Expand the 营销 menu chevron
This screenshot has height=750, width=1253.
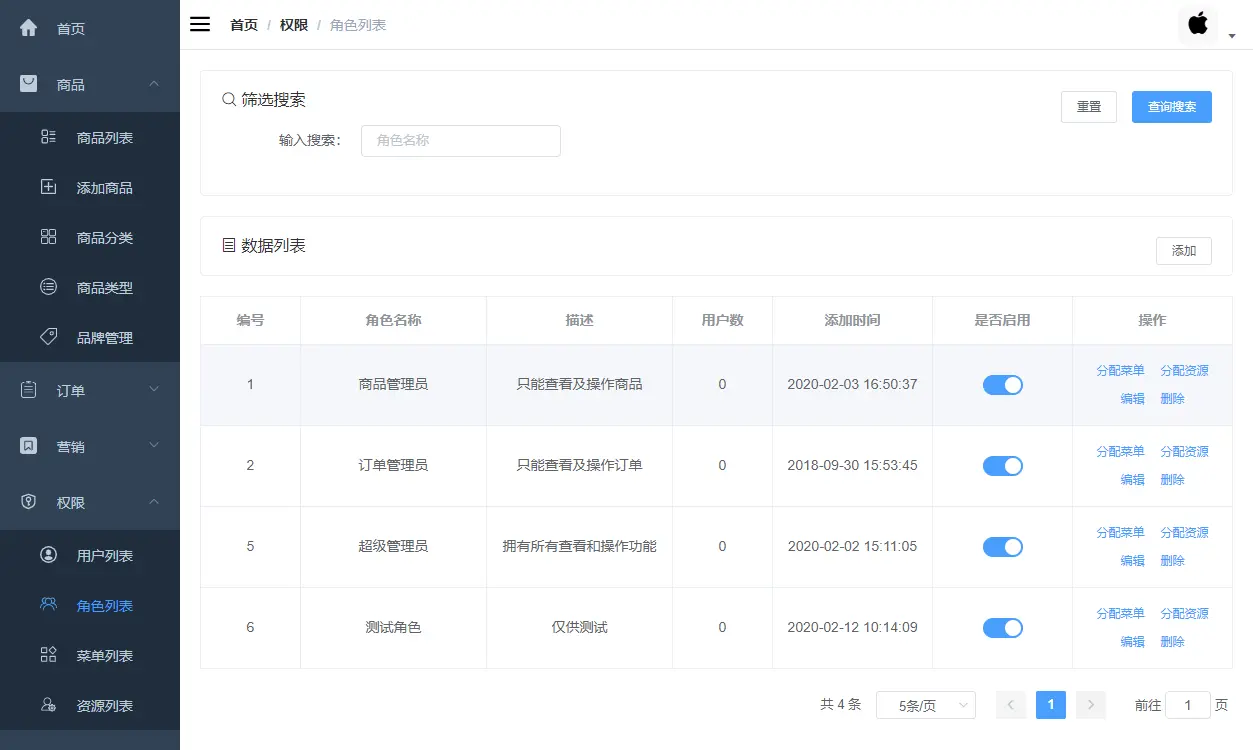pos(154,446)
